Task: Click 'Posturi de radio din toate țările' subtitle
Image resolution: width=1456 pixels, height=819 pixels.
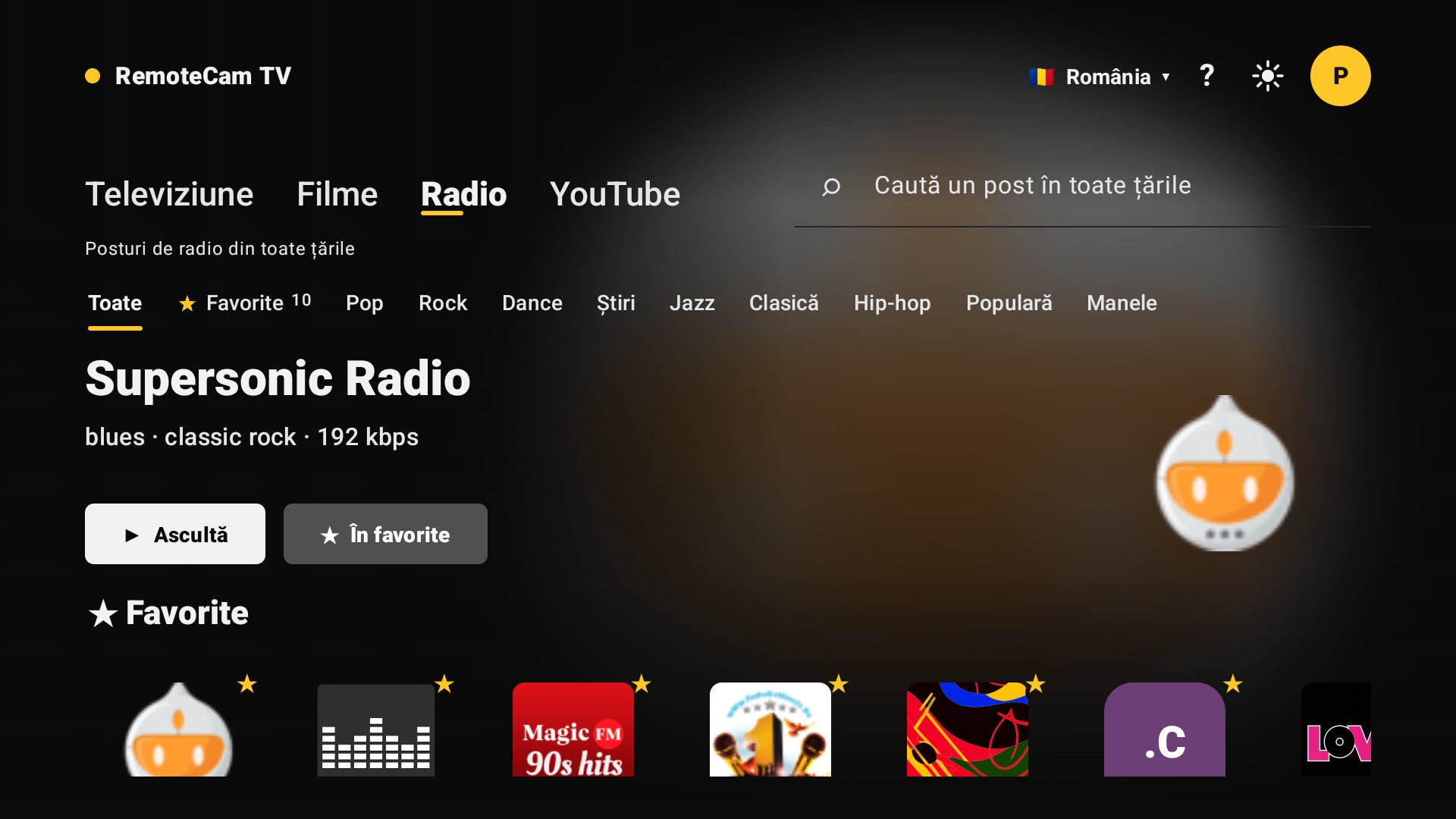Action: pyautogui.click(x=220, y=249)
